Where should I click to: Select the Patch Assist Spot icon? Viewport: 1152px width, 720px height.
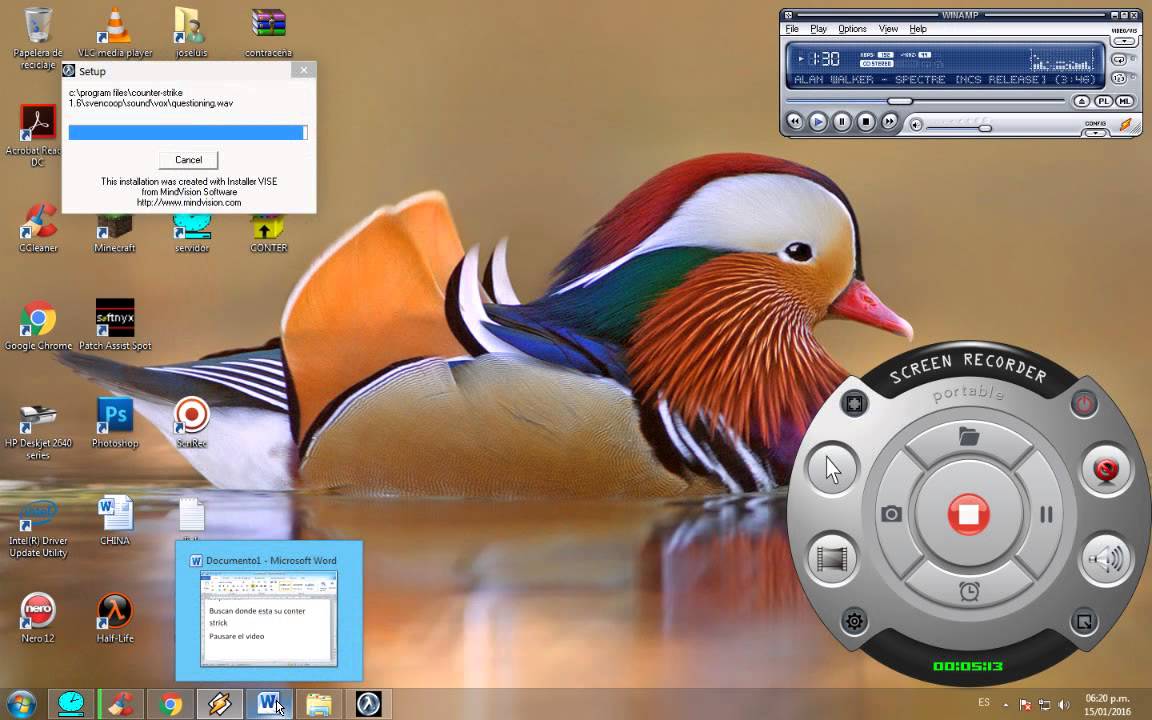point(115,325)
